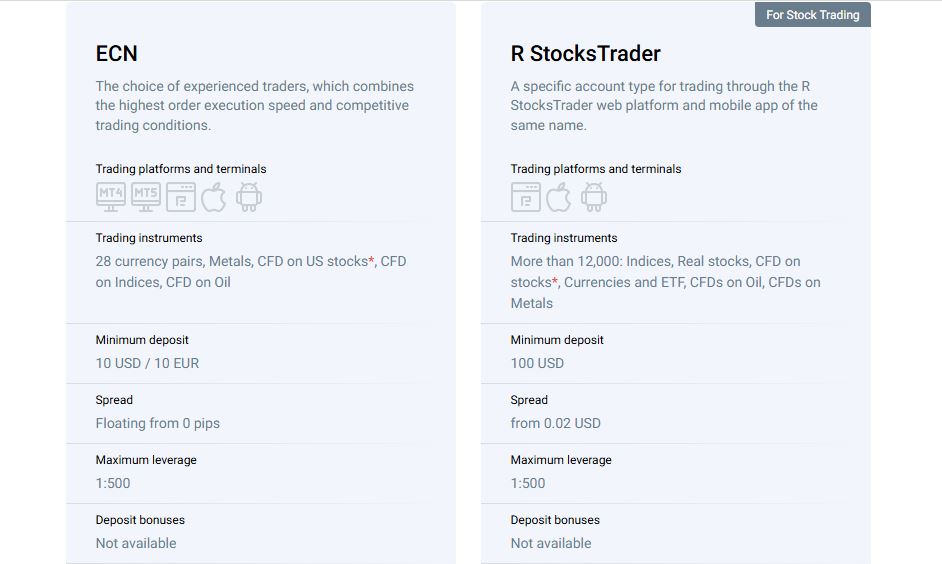942x564 pixels.
Task: Click the 10 USD / 10 EUR minimum deposit value
Action: pos(147,363)
